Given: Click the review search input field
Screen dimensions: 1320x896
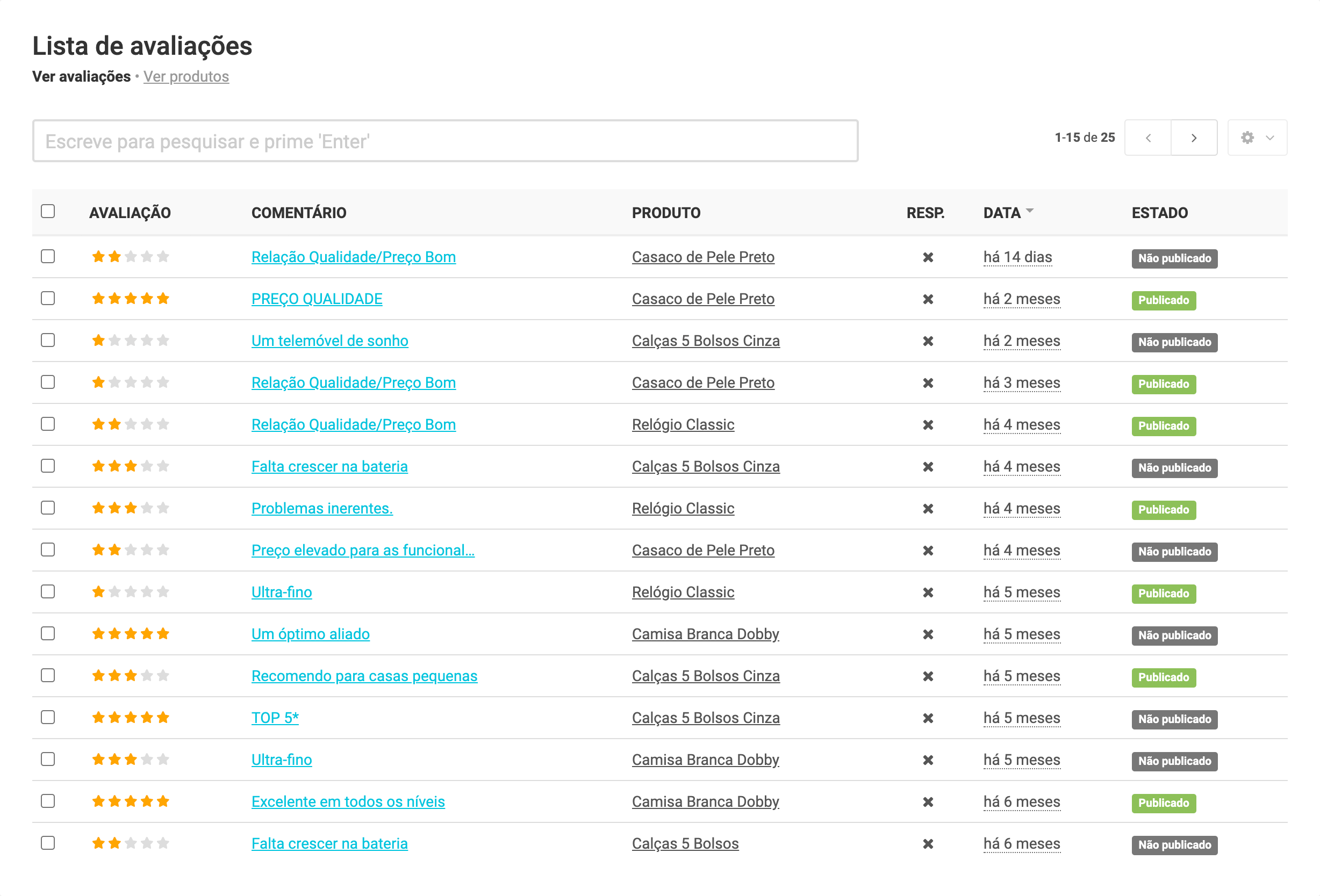Looking at the screenshot, I should point(444,141).
